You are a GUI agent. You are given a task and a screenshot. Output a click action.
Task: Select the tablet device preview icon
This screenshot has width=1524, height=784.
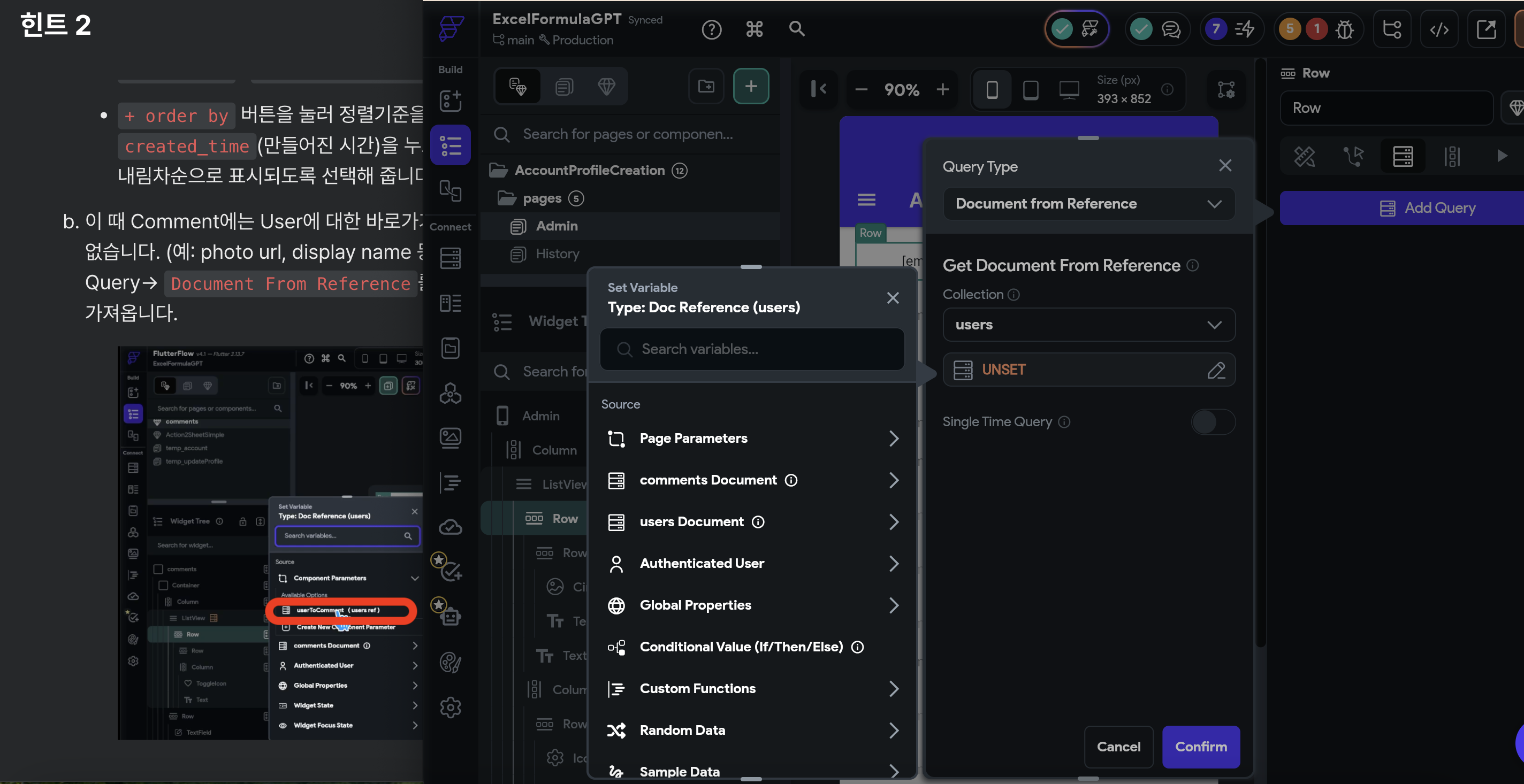[1031, 90]
